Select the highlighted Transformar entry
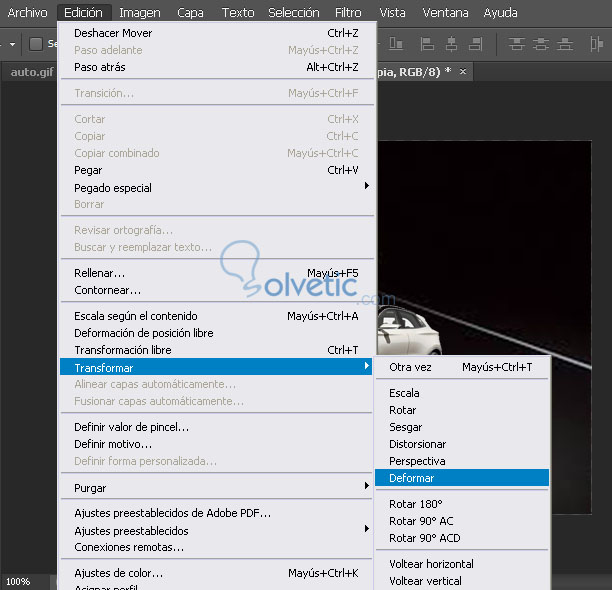The image size is (612, 590). pyautogui.click(x=216, y=367)
